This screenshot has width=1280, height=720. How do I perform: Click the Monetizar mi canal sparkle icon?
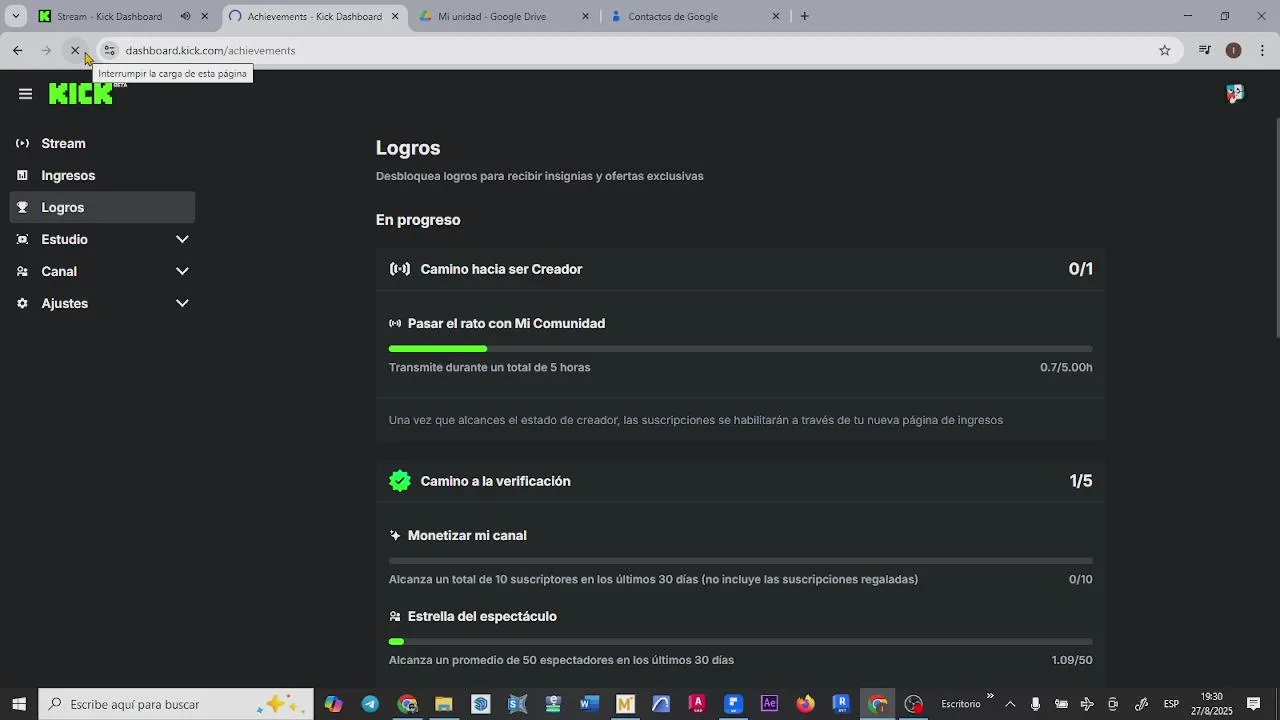pos(395,535)
